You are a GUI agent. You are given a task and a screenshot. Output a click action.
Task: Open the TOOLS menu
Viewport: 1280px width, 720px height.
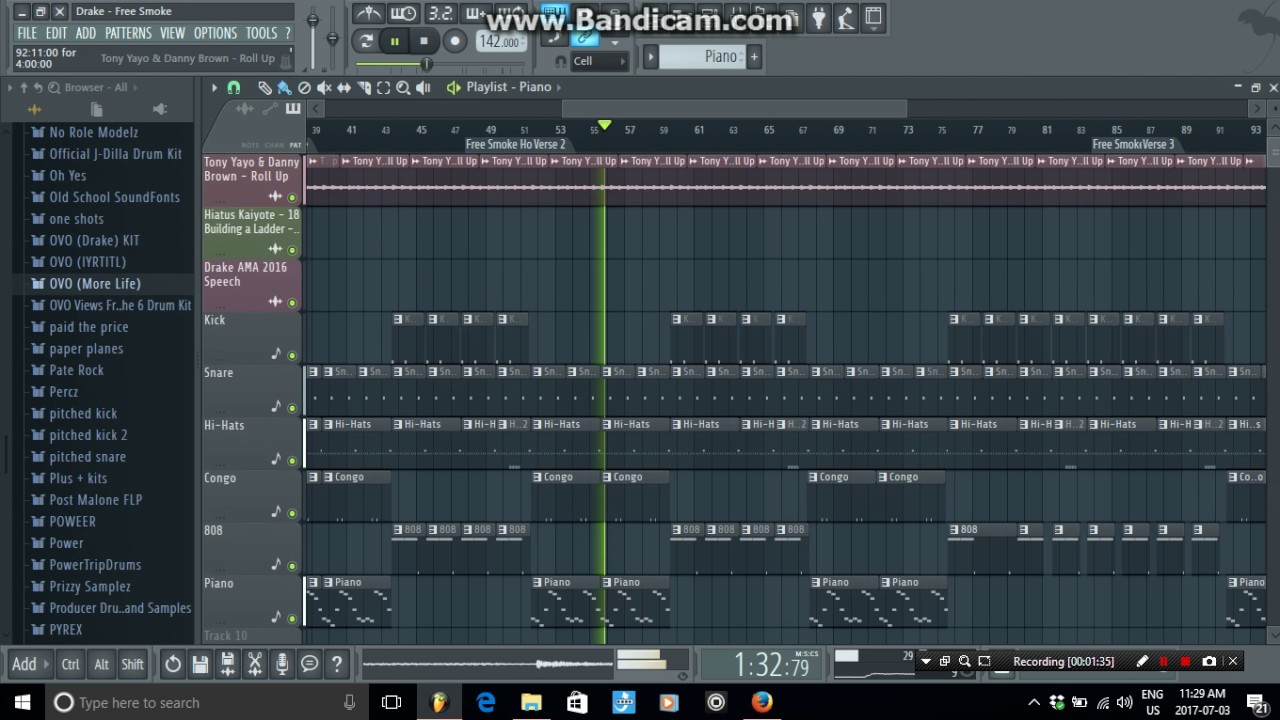(261, 33)
